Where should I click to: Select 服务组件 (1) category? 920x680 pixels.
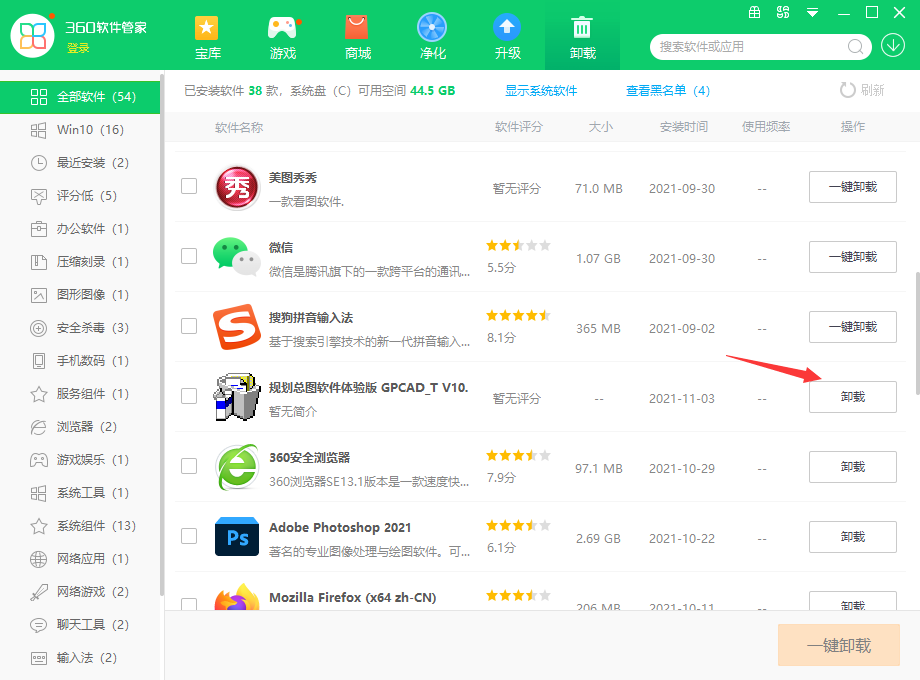80,394
